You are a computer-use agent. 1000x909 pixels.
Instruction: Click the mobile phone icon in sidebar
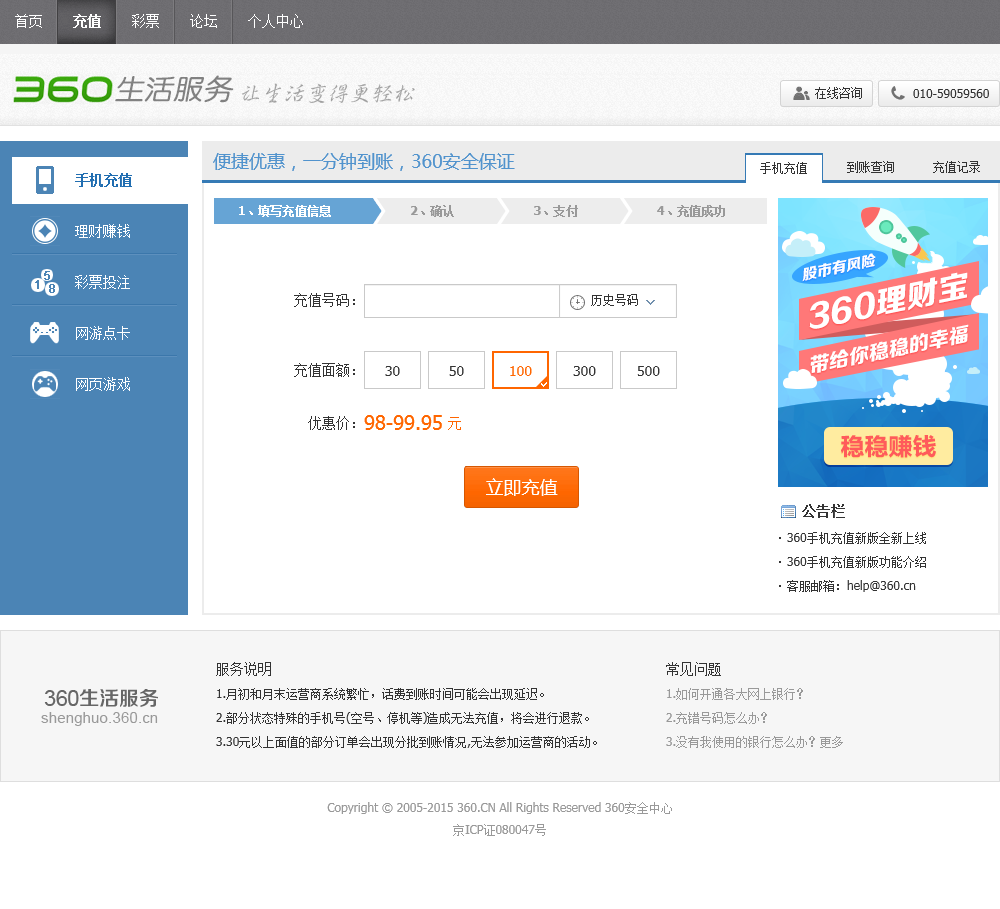[45, 180]
